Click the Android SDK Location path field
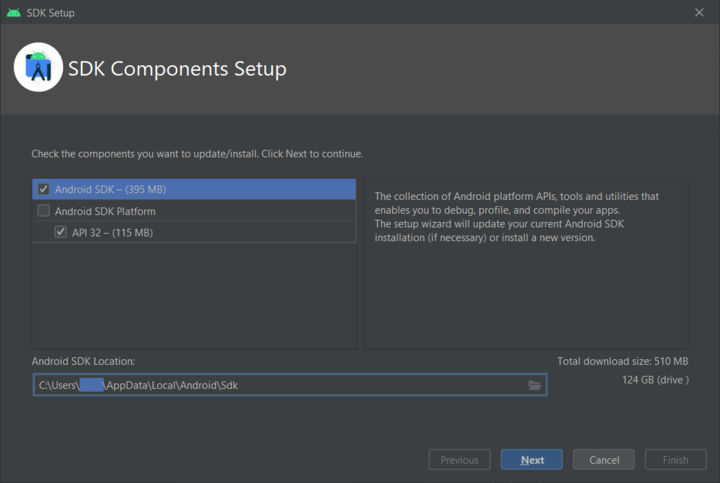The width and height of the screenshot is (720, 483). click(x=290, y=385)
